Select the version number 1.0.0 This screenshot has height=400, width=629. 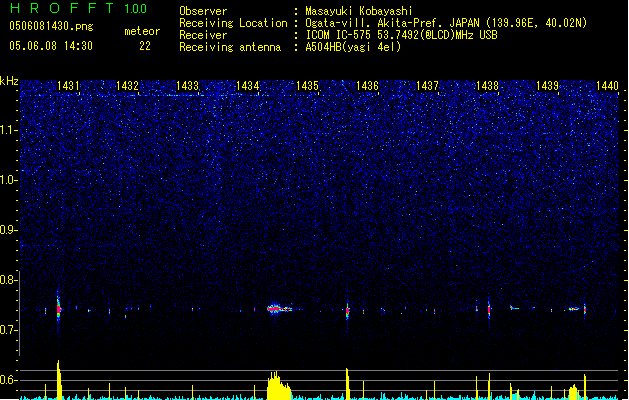click(x=136, y=9)
